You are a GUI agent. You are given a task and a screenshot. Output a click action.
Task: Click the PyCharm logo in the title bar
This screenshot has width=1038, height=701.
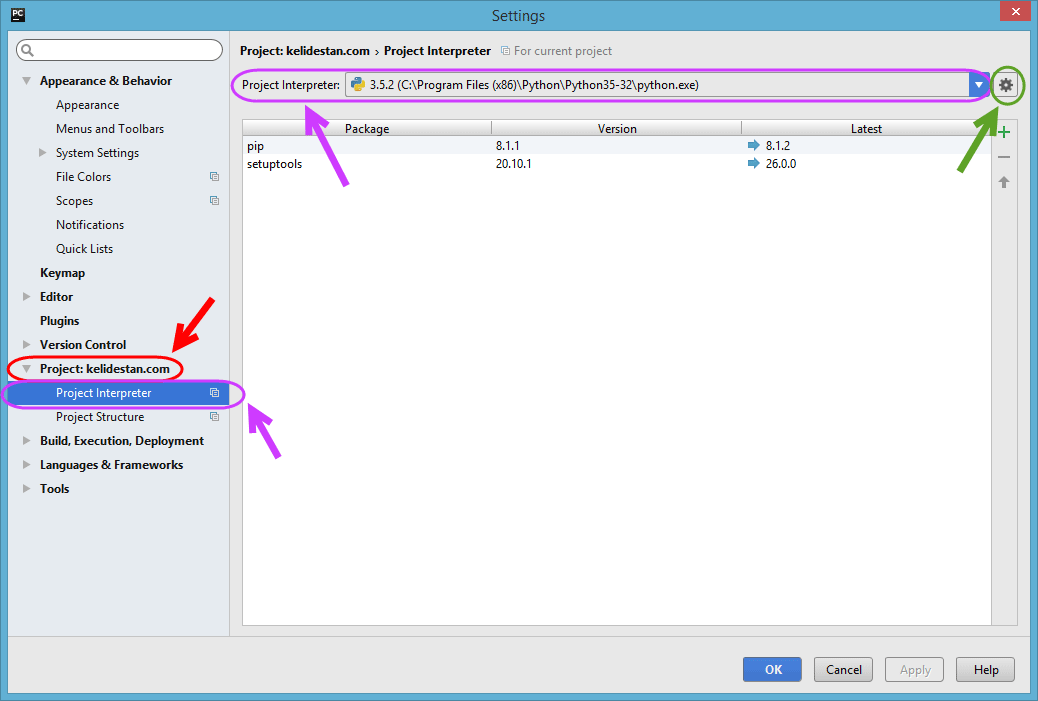click(18, 15)
